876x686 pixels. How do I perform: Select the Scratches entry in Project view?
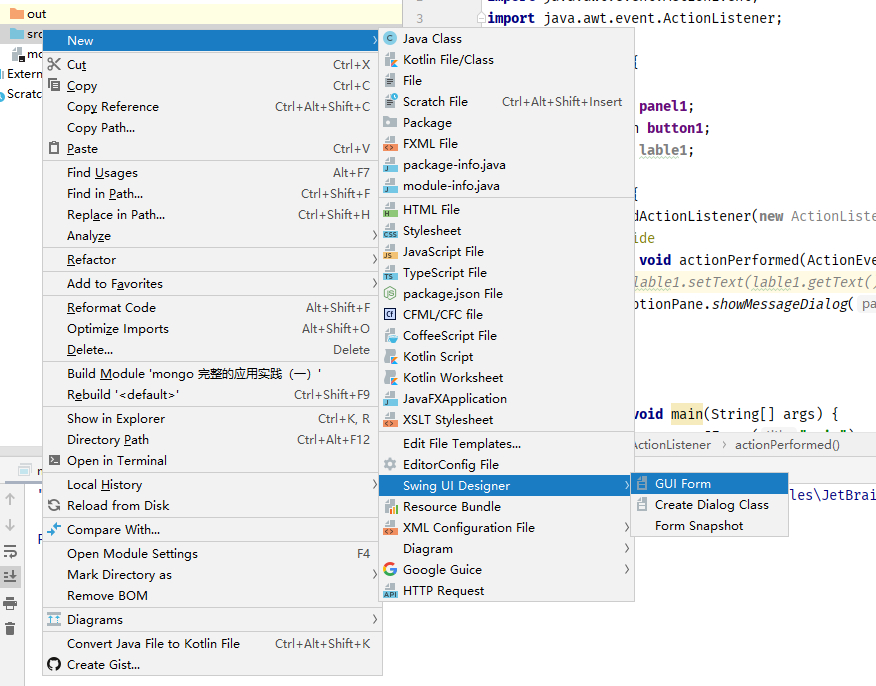click(22, 93)
